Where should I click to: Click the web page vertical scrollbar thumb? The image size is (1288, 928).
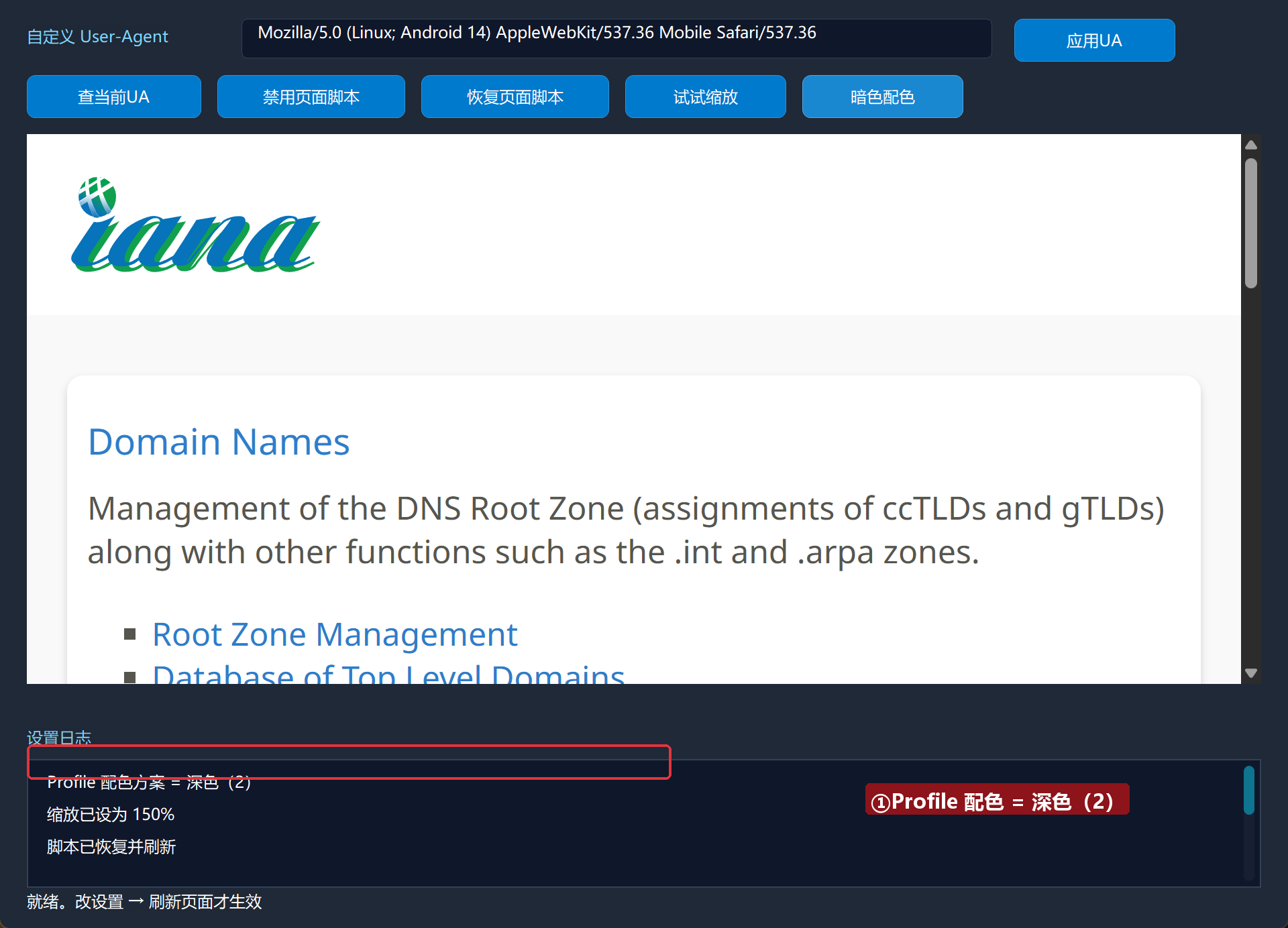(x=1251, y=223)
